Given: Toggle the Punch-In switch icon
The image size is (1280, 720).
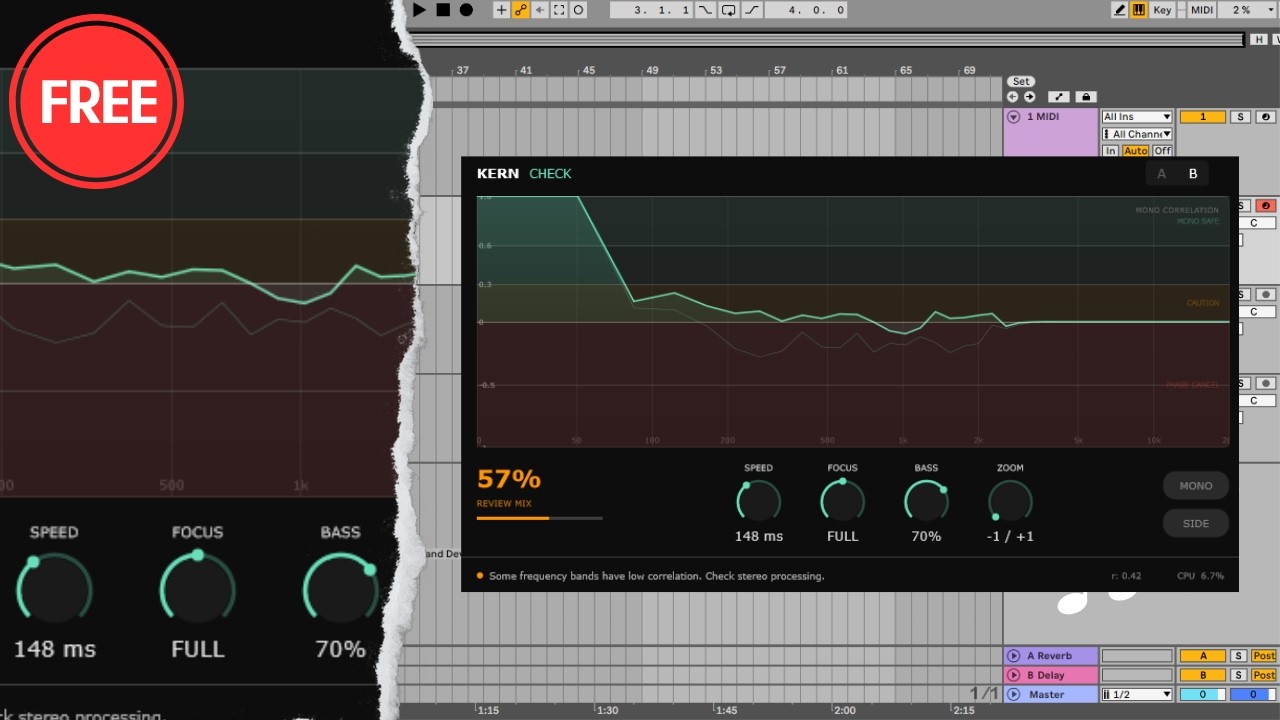Looking at the screenshot, I should coord(706,10).
